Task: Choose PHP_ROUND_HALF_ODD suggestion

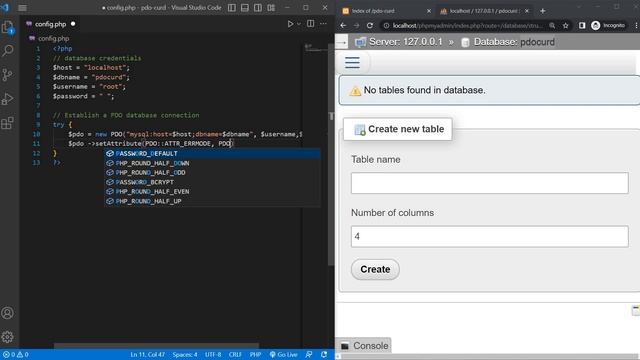Action: tap(212, 172)
